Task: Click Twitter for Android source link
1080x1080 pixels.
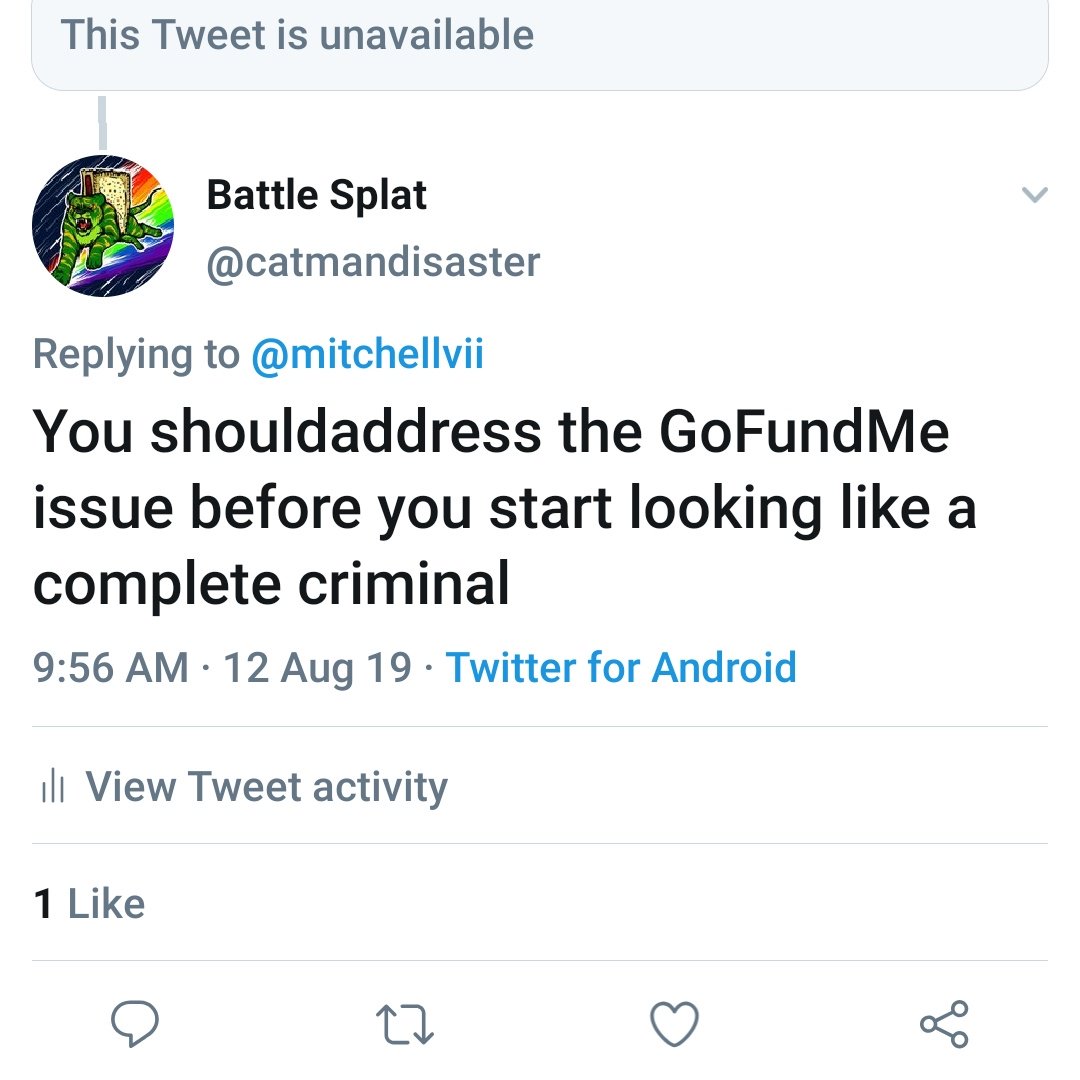Action: (620, 667)
